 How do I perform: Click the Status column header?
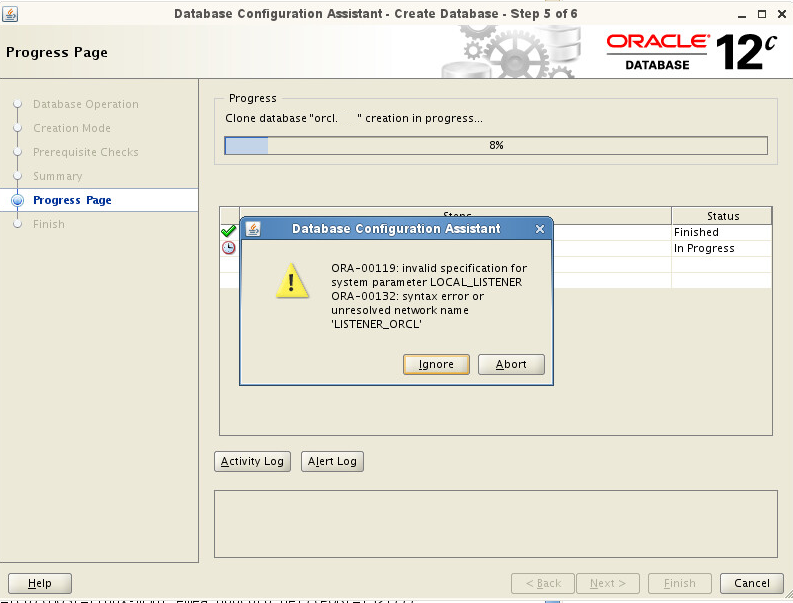point(721,216)
